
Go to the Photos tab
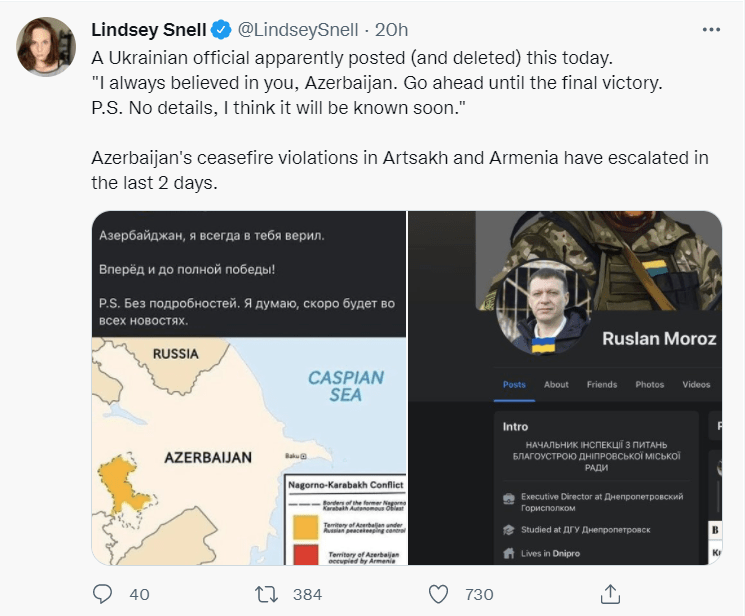coord(649,384)
